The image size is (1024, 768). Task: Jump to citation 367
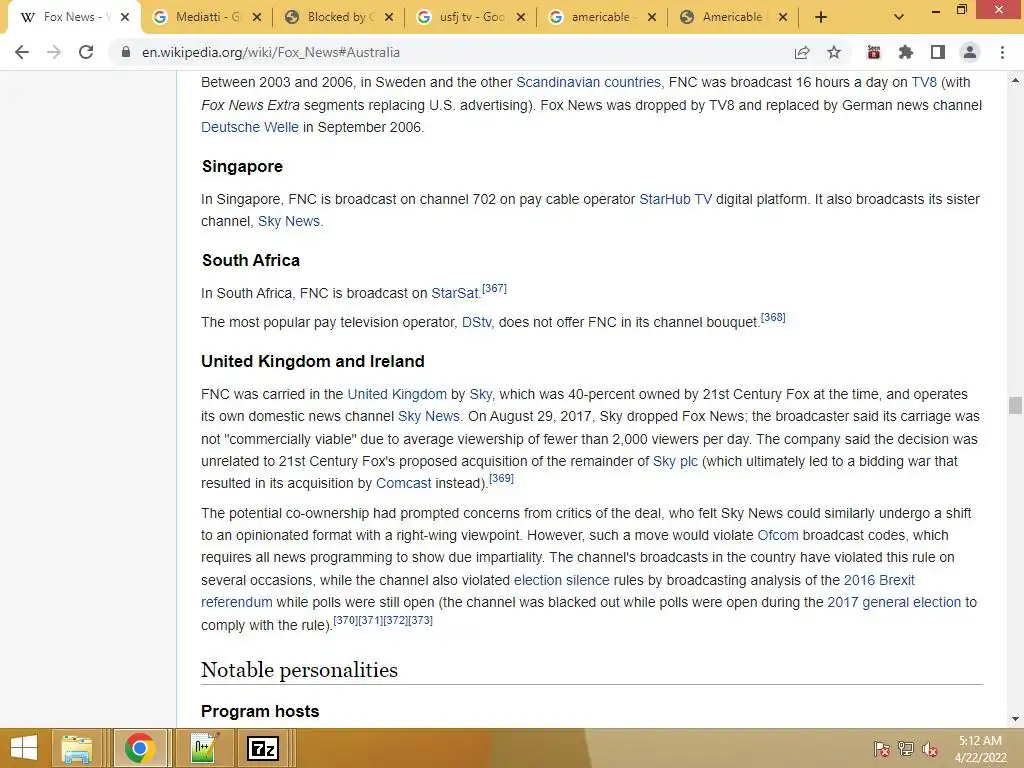click(x=494, y=288)
